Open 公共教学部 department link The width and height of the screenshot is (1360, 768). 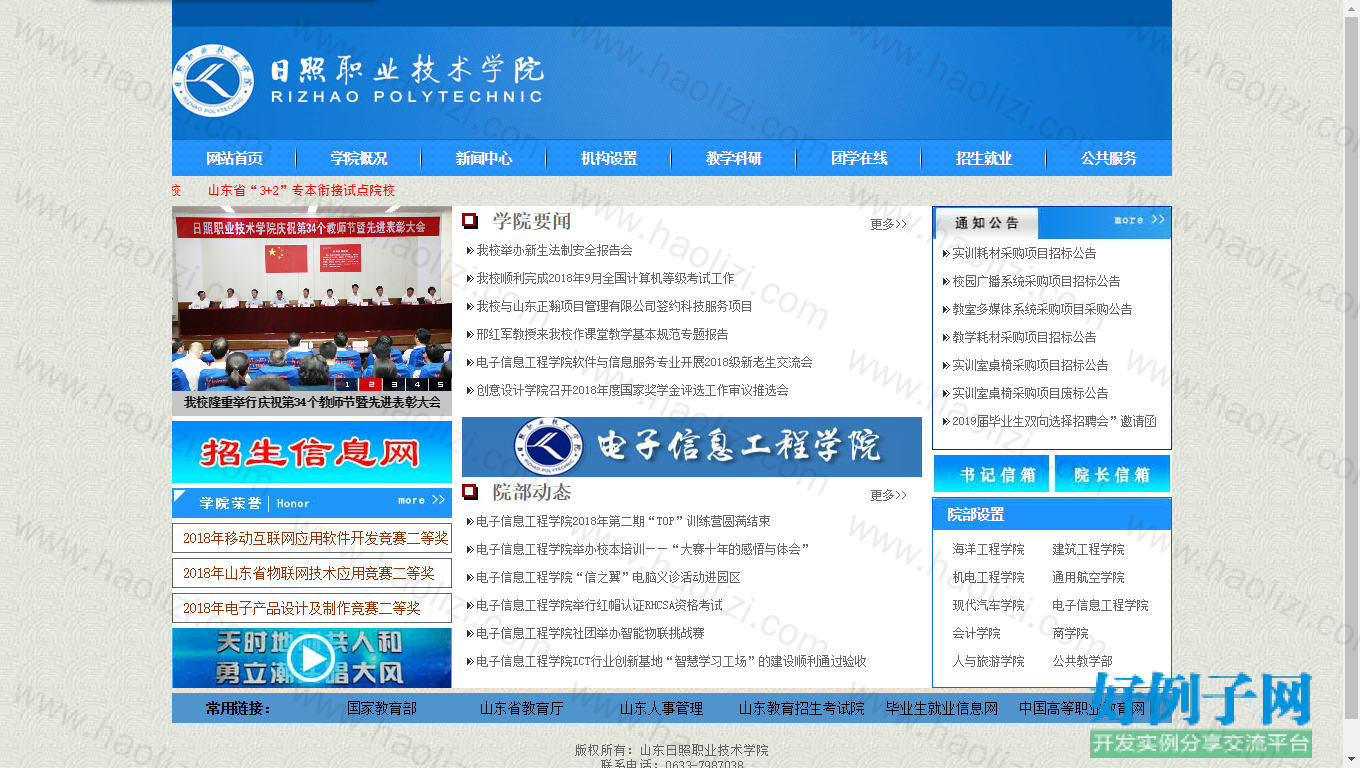point(1082,661)
